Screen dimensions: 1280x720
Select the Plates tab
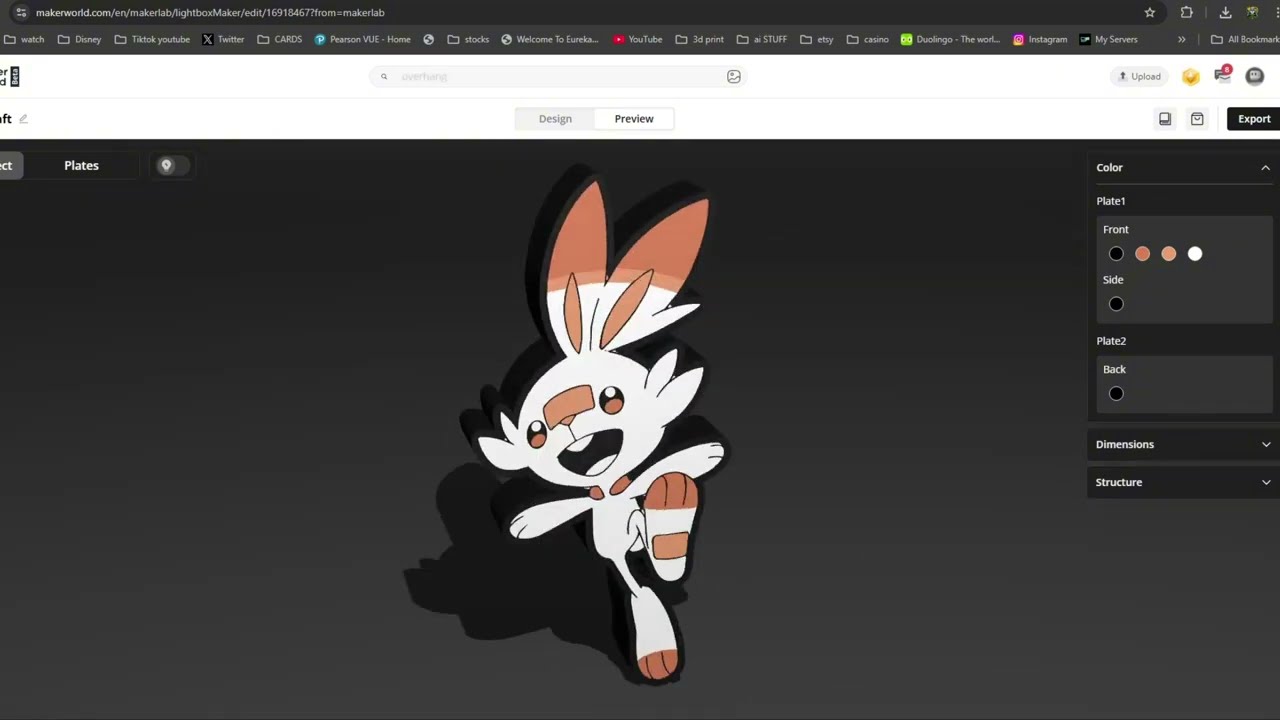tap(82, 166)
